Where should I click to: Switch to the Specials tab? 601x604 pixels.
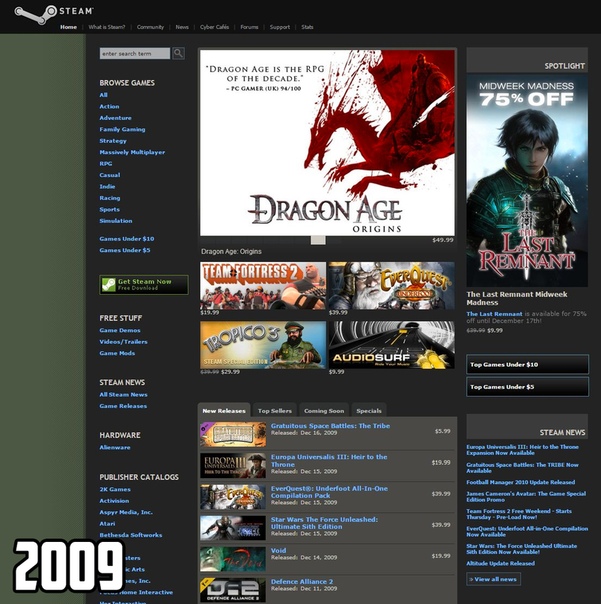click(369, 411)
